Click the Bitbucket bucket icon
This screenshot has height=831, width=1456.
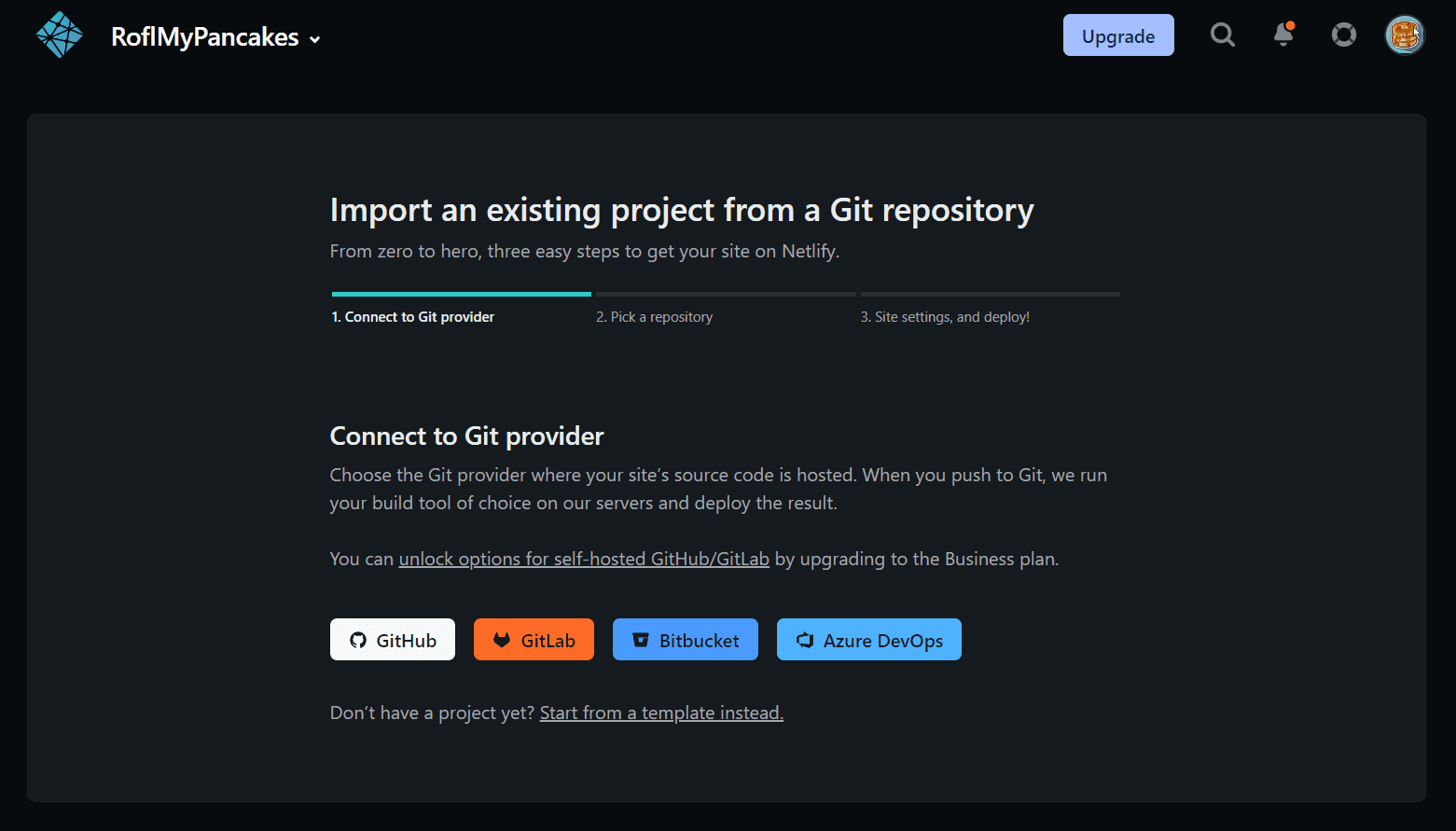point(641,641)
